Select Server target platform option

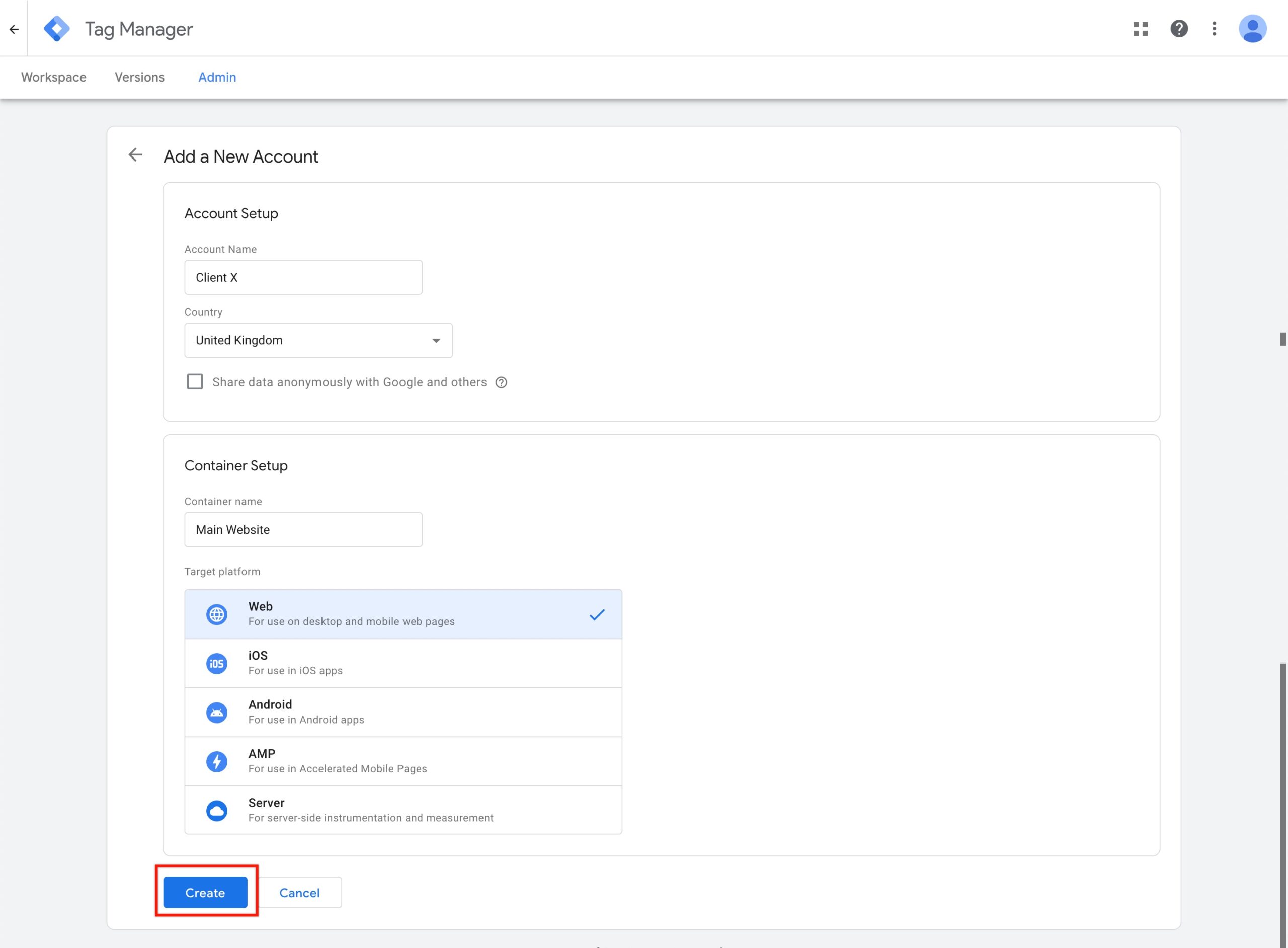[403, 809]
